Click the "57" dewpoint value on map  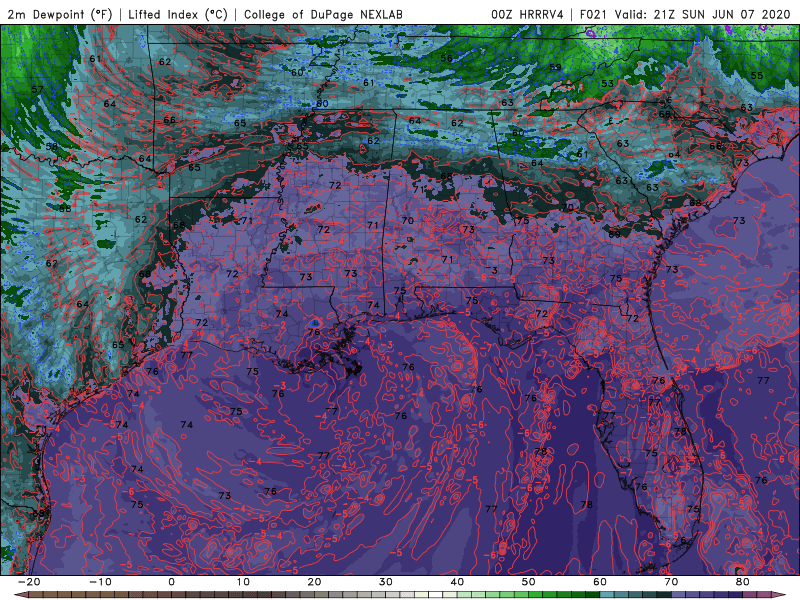(x=37, y=90)
